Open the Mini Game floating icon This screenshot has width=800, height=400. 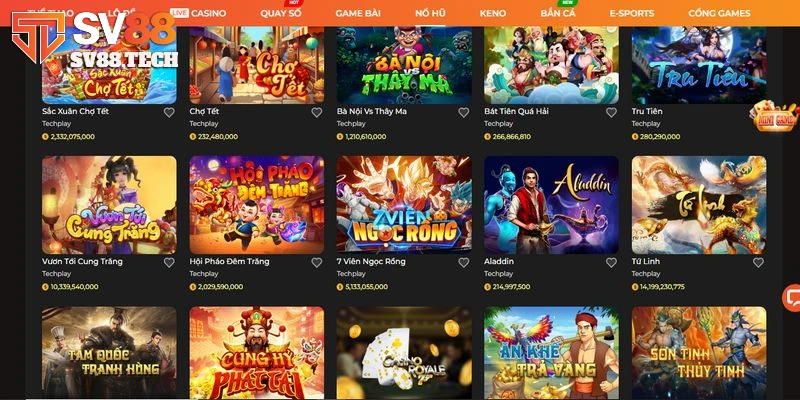[x=775, y=117]
